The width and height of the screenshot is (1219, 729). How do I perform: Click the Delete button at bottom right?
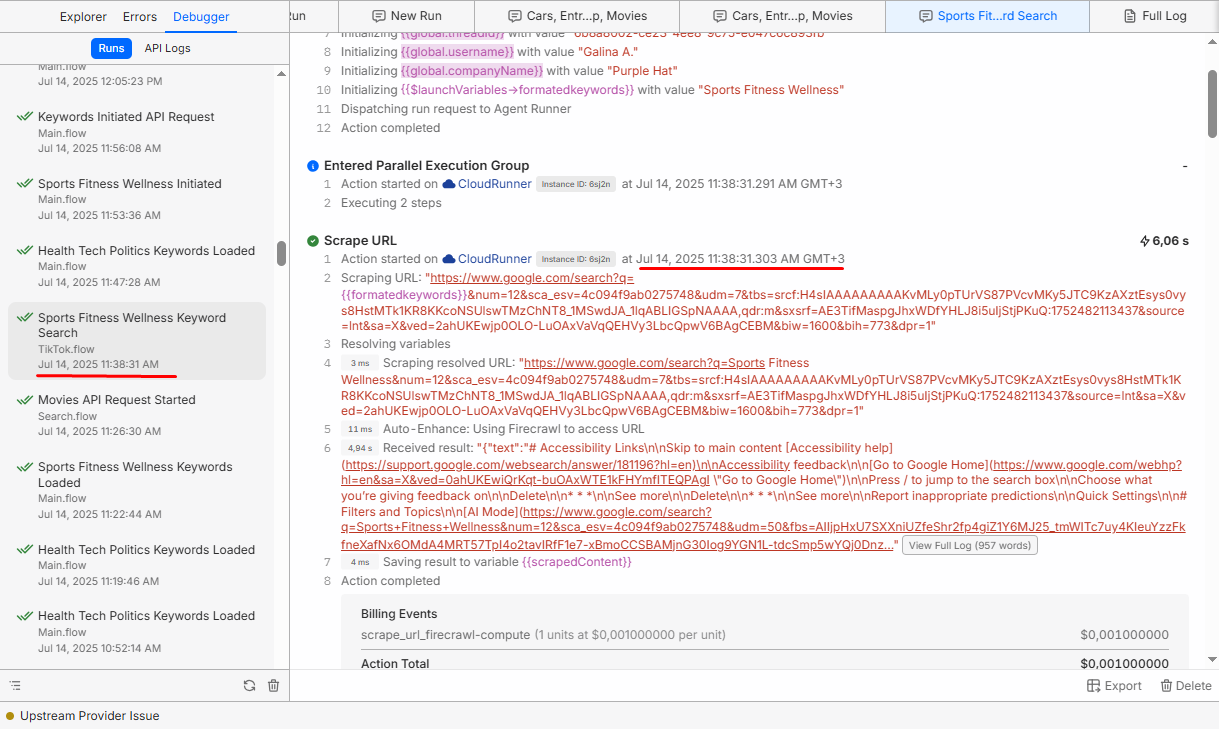(1186, 686)
